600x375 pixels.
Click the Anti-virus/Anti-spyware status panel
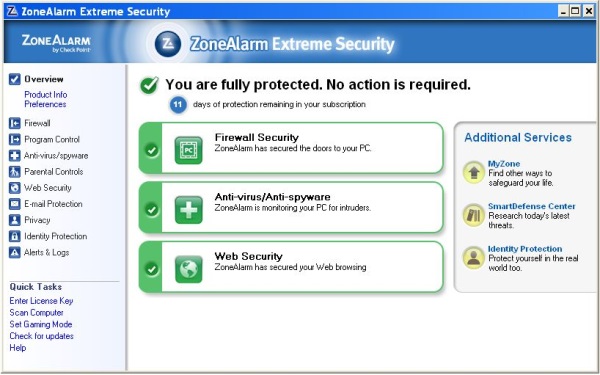(x=291, y=207)
